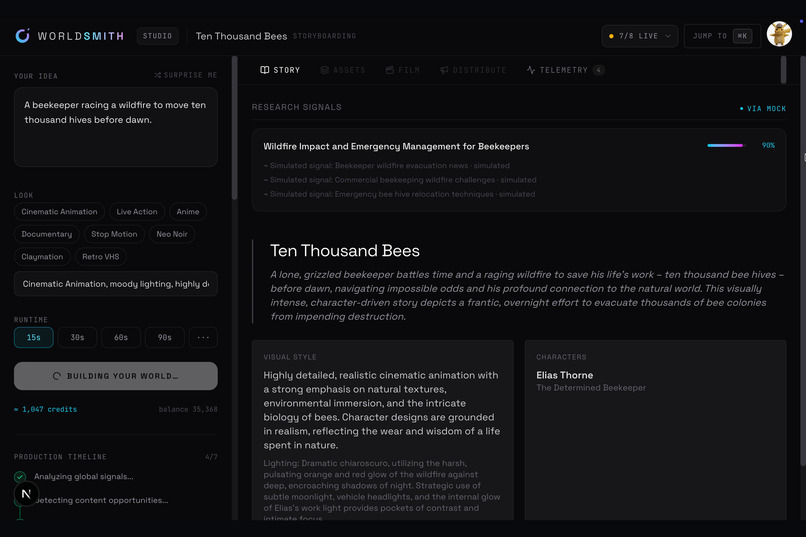806x537 pixels.
Task: Click the 90% confidence value
Action: coord(768,145)
